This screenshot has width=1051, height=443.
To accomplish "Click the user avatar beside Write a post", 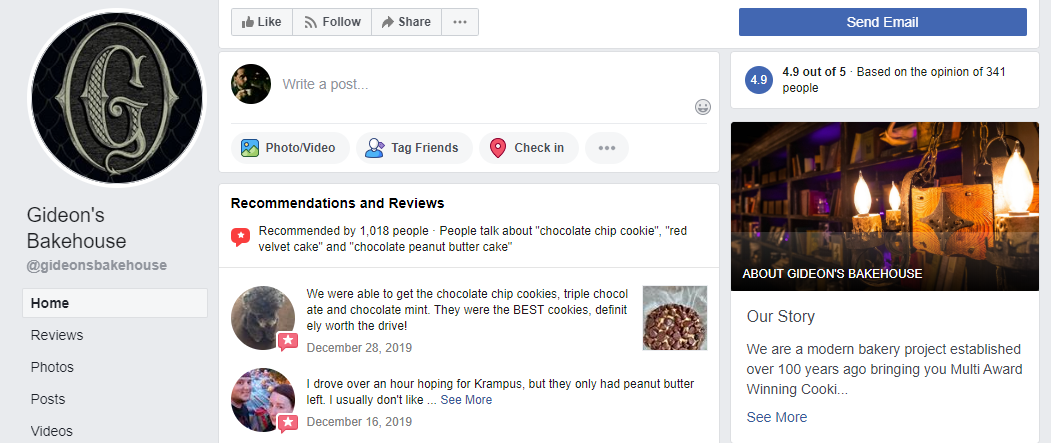I will coord(251,84).
